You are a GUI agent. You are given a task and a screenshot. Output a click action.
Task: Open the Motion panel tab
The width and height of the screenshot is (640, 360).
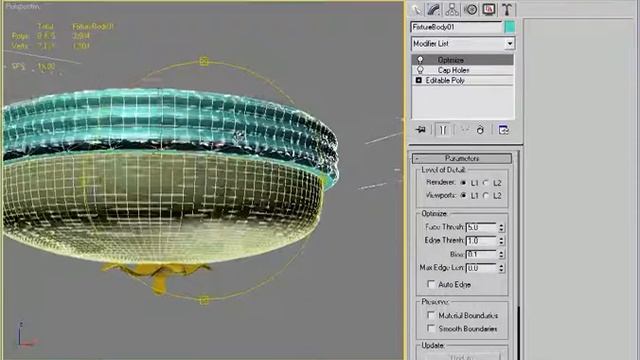[471, 9]
